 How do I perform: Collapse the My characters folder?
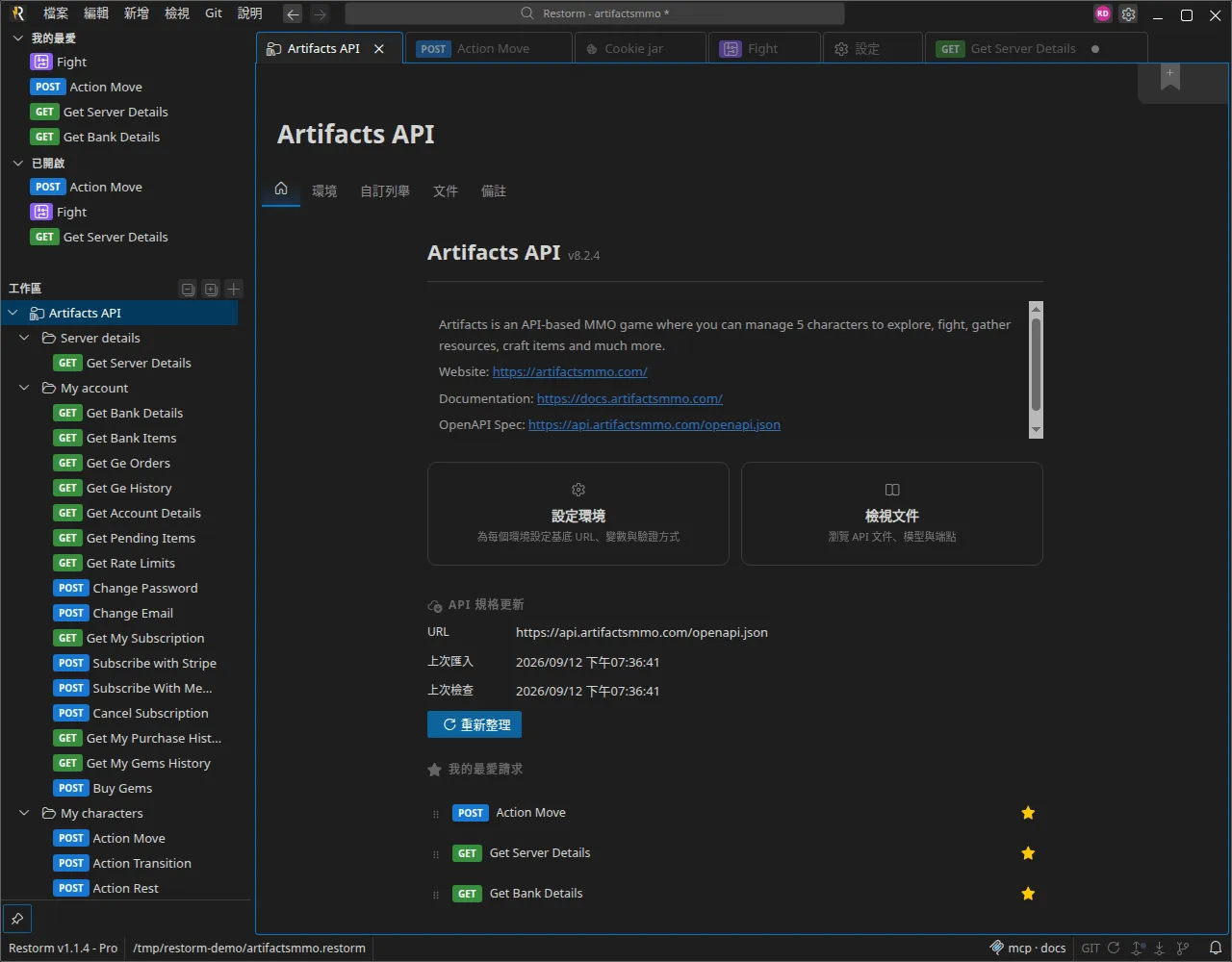25,814
